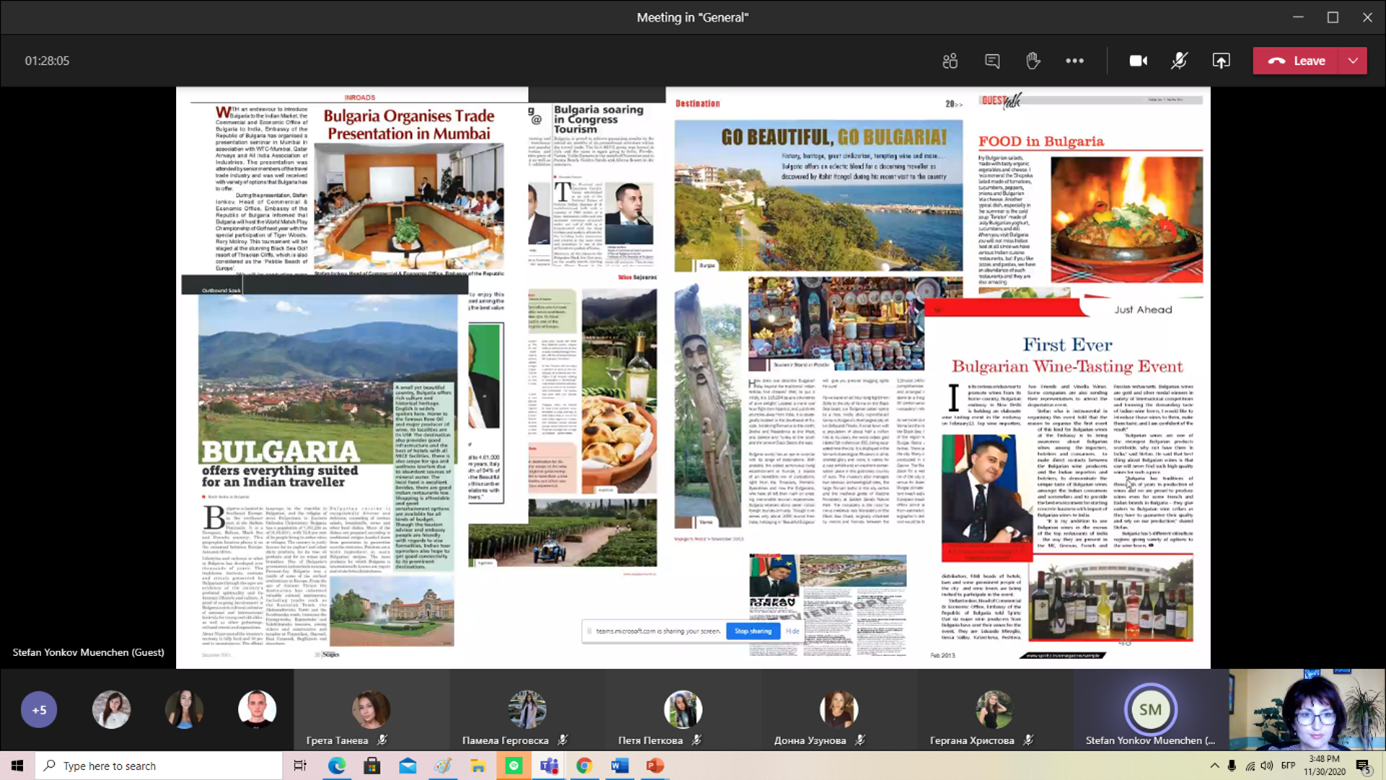Unmute the microphone

1180,61
